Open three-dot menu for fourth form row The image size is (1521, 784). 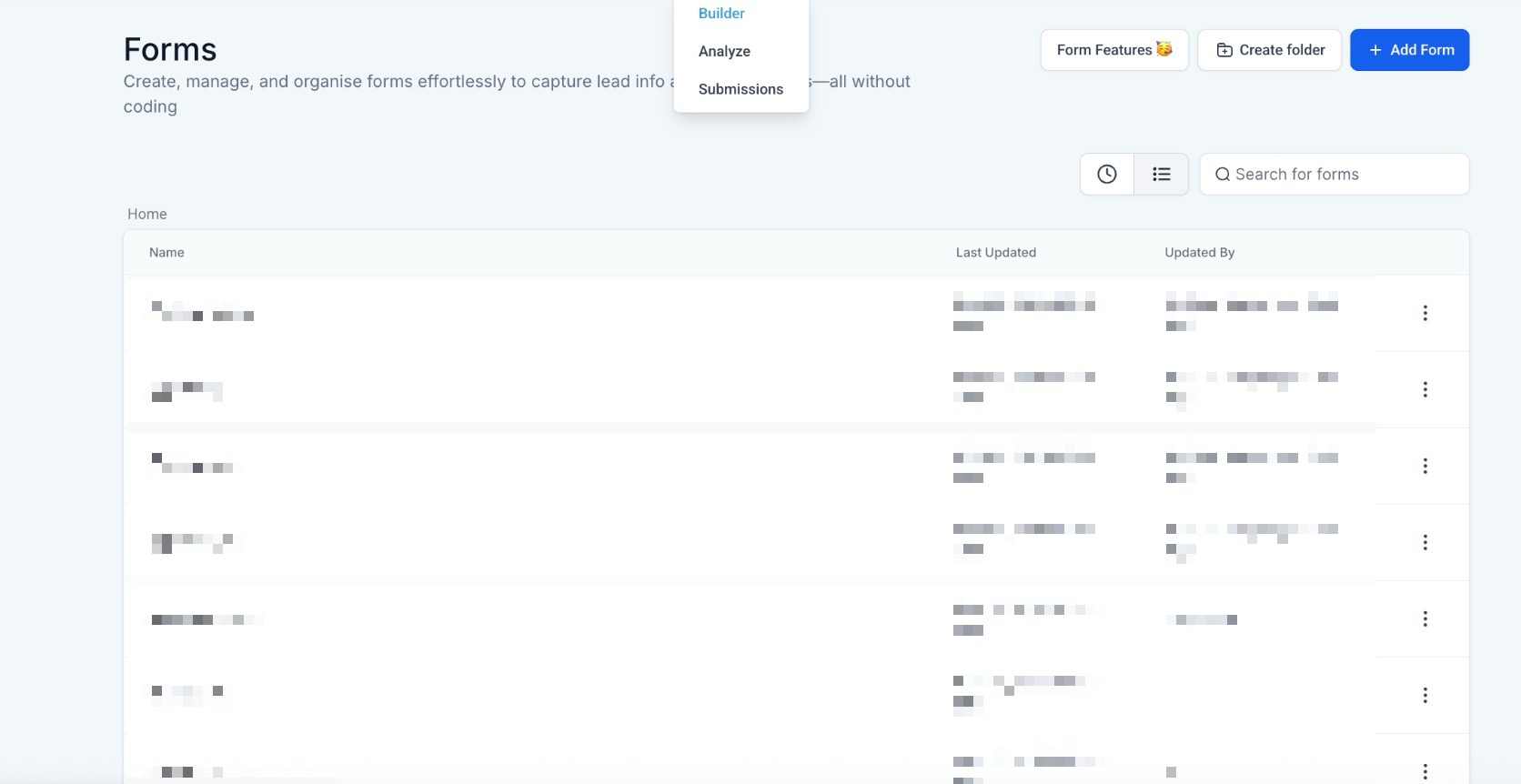click(1425, 542)
